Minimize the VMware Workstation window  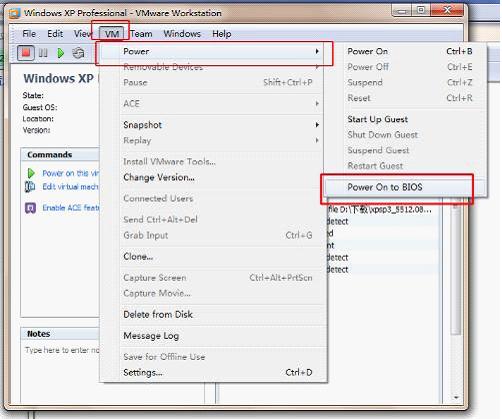point(402,11)
